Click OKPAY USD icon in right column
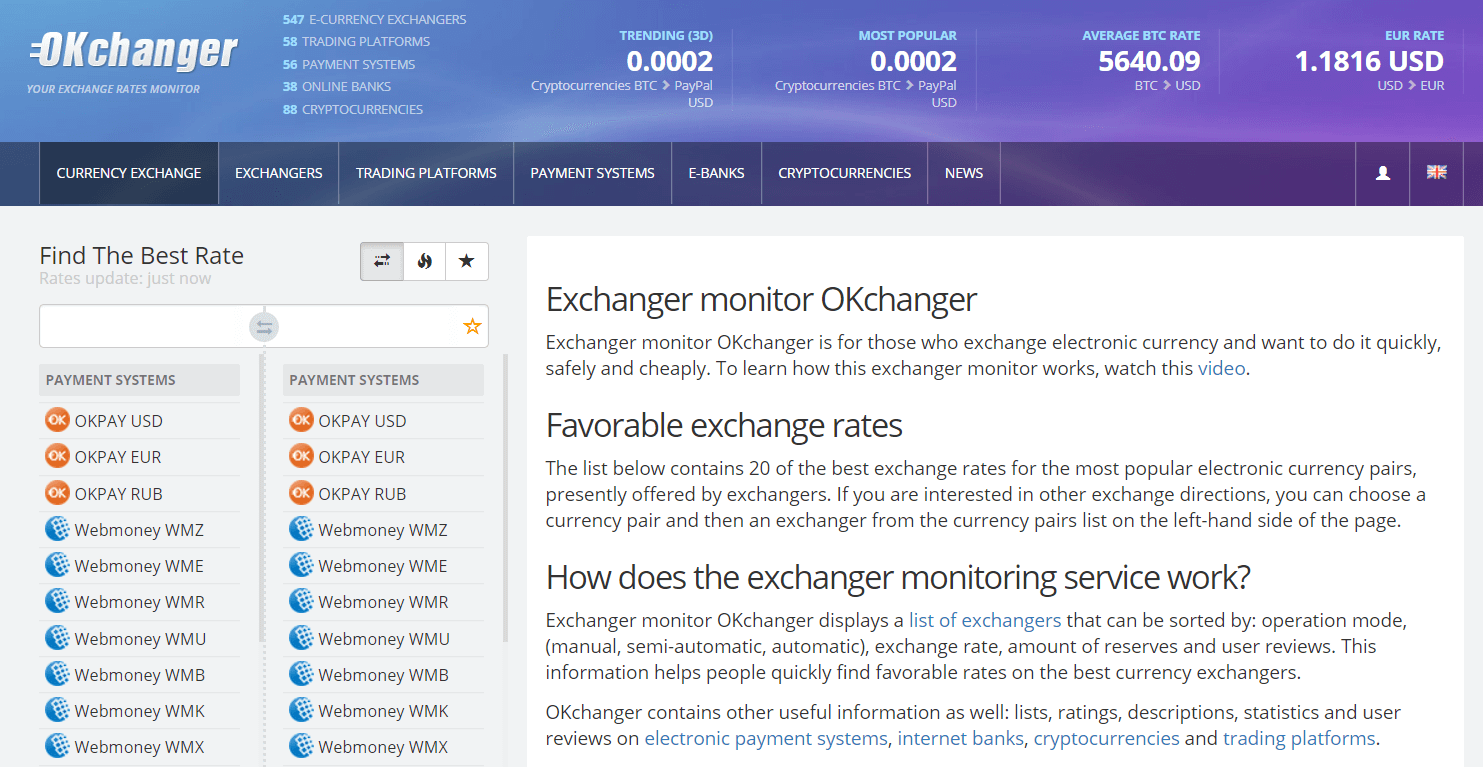Image resolution: width=1483 pixels, height=767 pixels. (x=301, y=420)
